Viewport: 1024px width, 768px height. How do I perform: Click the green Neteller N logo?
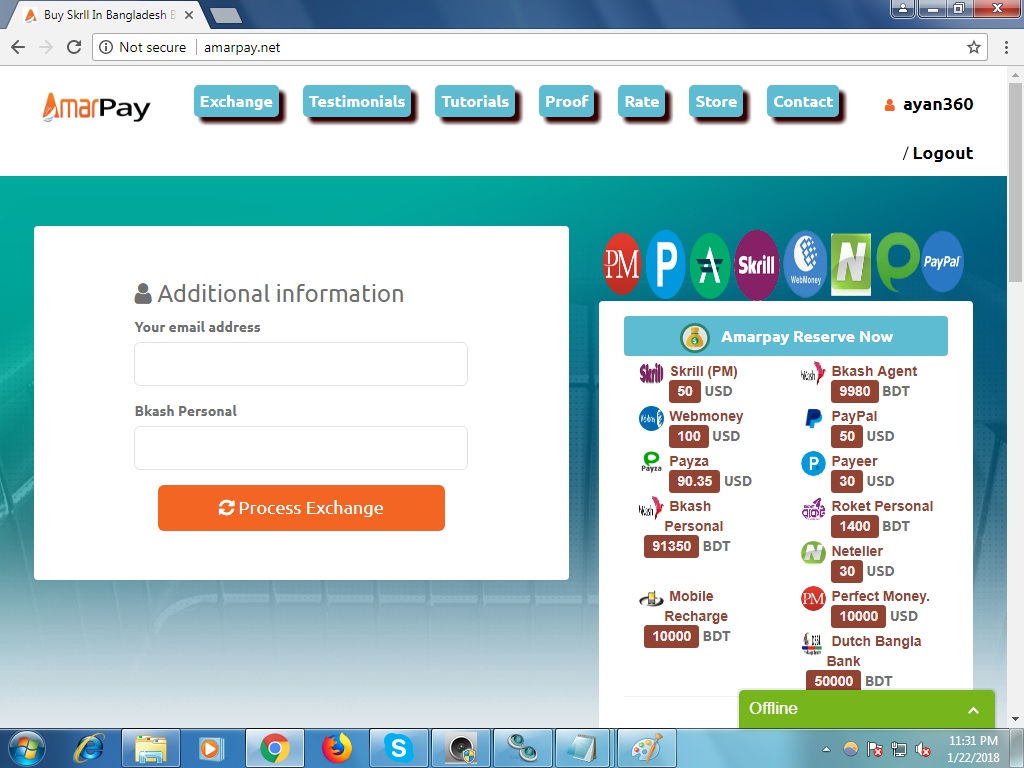(x=851, y=264)
